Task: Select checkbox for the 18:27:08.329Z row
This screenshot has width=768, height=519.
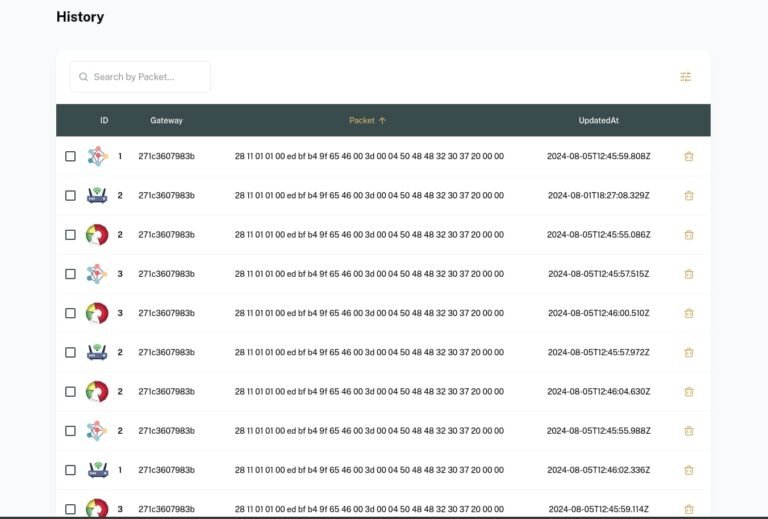Action: (x=70, y=195)
